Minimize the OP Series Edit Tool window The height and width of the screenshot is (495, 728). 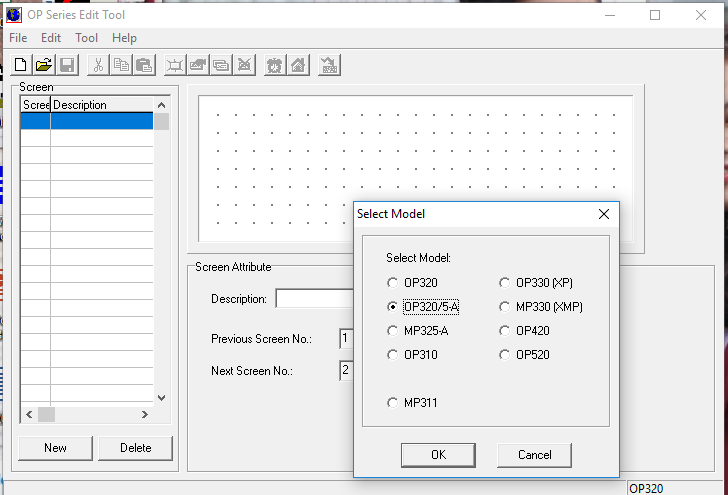click(610, 15)
